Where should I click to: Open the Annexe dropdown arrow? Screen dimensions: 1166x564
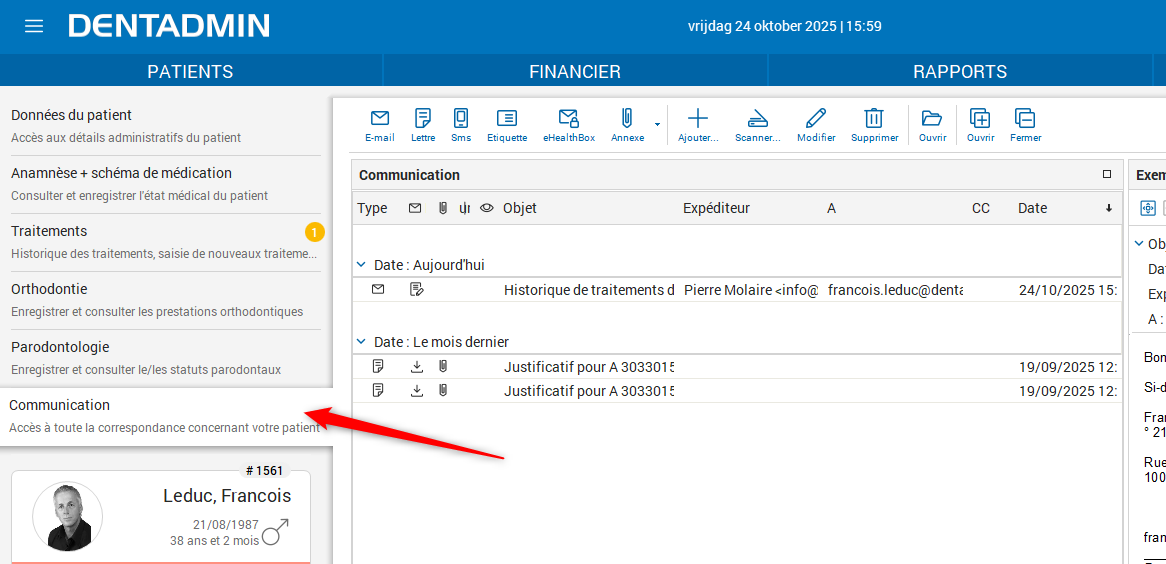(x=657, y=125)
